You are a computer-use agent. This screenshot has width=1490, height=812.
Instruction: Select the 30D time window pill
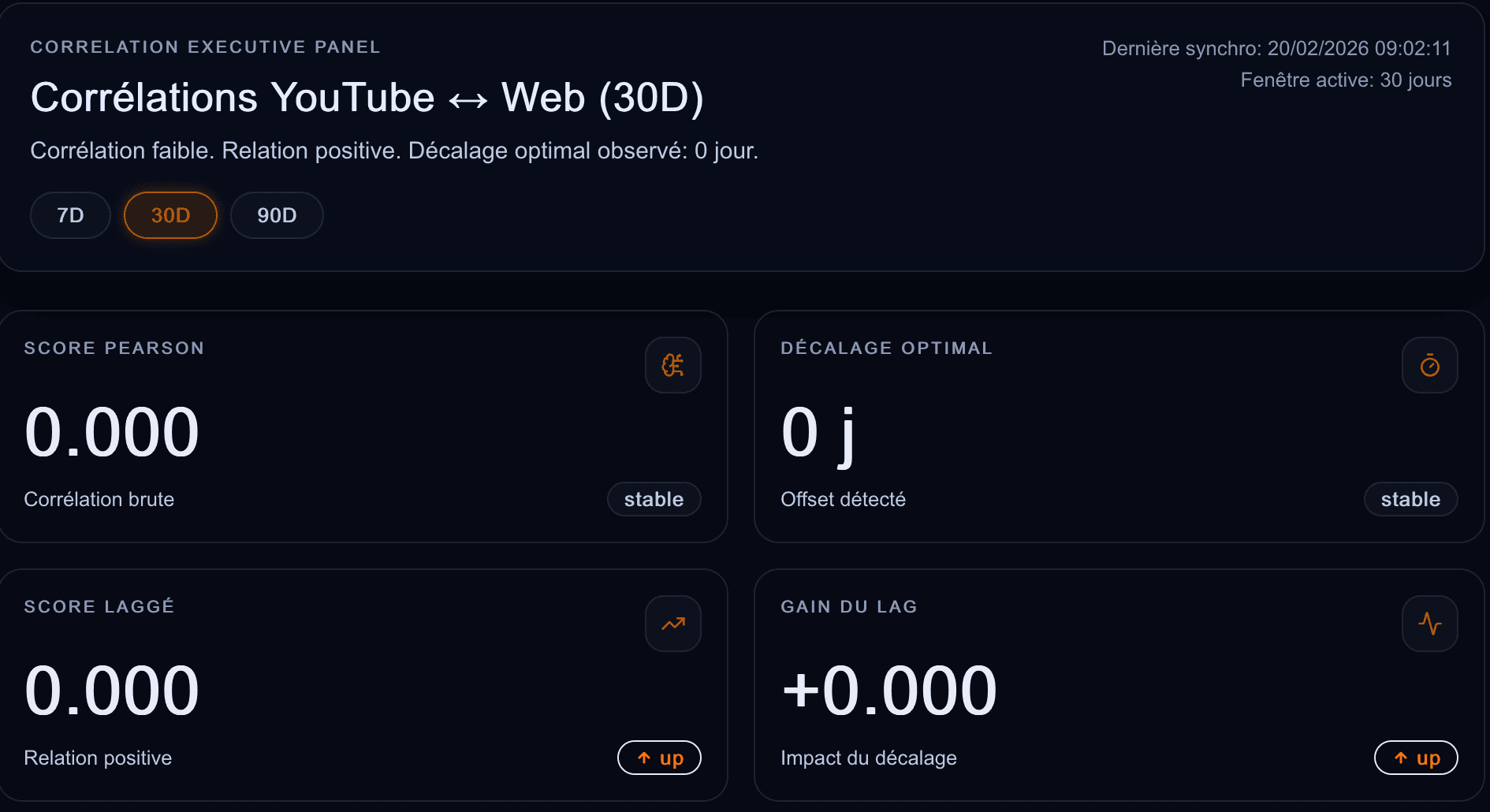click(x=170, y=215)
